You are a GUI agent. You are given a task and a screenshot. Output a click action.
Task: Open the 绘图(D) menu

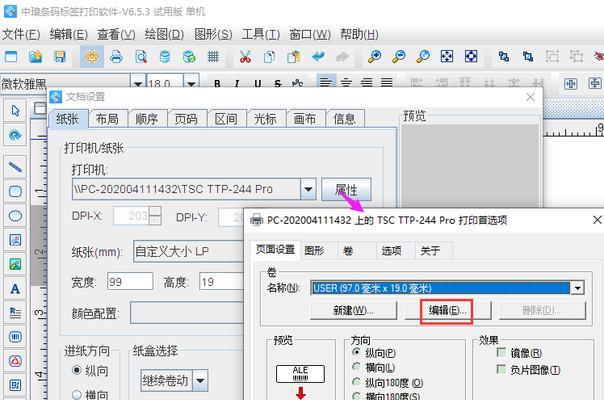coord(164,34)
